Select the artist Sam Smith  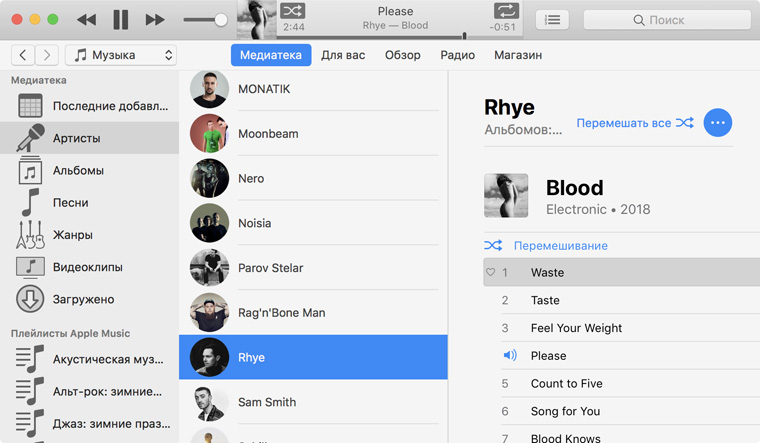313,402
